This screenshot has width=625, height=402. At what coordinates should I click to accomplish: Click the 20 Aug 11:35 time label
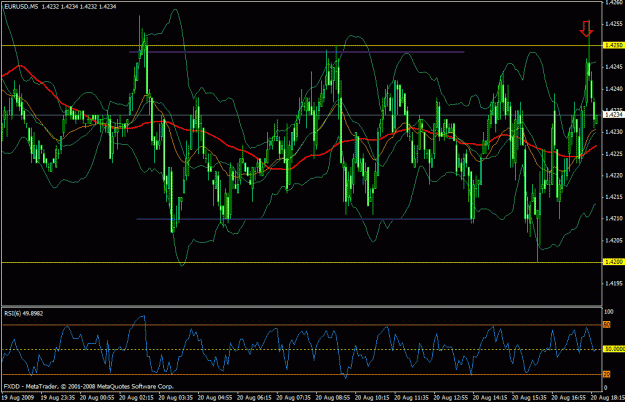coord(411,397)
